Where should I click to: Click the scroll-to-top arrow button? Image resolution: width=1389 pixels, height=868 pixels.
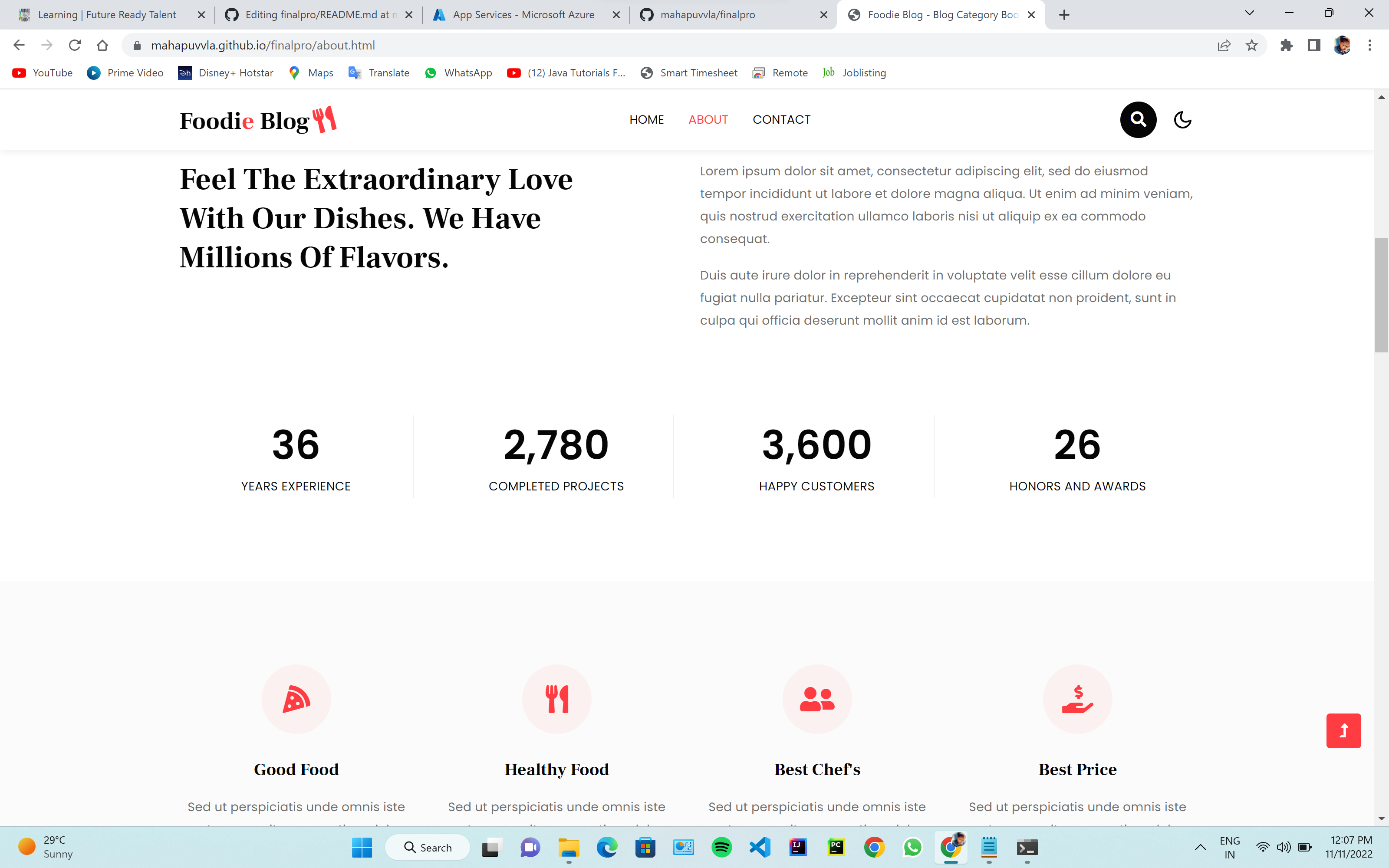pyautogui.click(x=1345, y=730)
